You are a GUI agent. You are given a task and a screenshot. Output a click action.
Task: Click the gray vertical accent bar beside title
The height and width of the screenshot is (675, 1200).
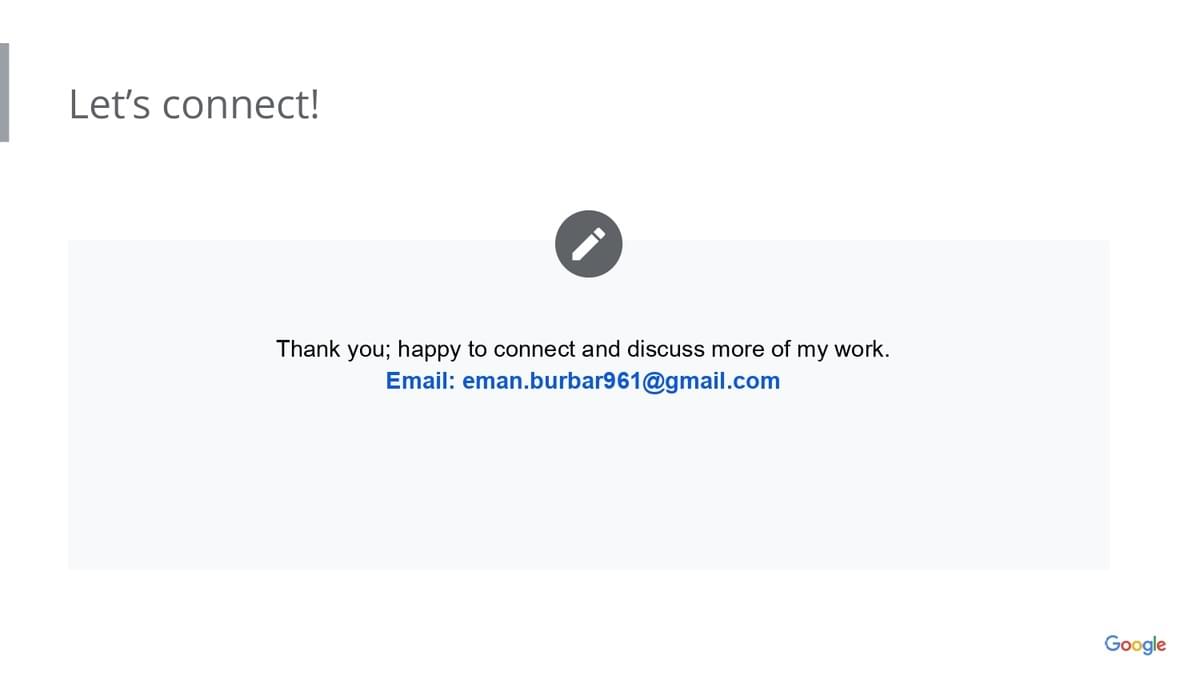pos(5,93)
